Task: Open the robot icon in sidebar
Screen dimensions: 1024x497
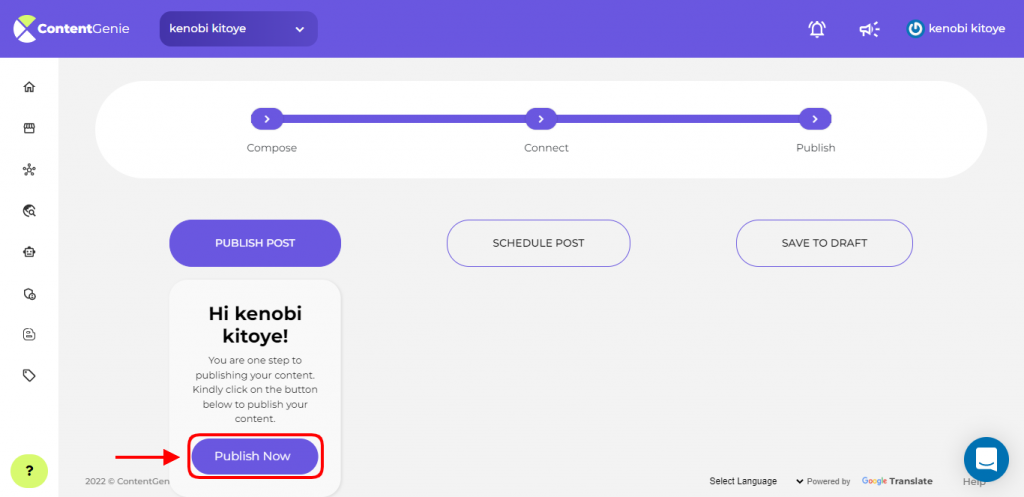Action: pyautogui.click(x=29, y=252)
